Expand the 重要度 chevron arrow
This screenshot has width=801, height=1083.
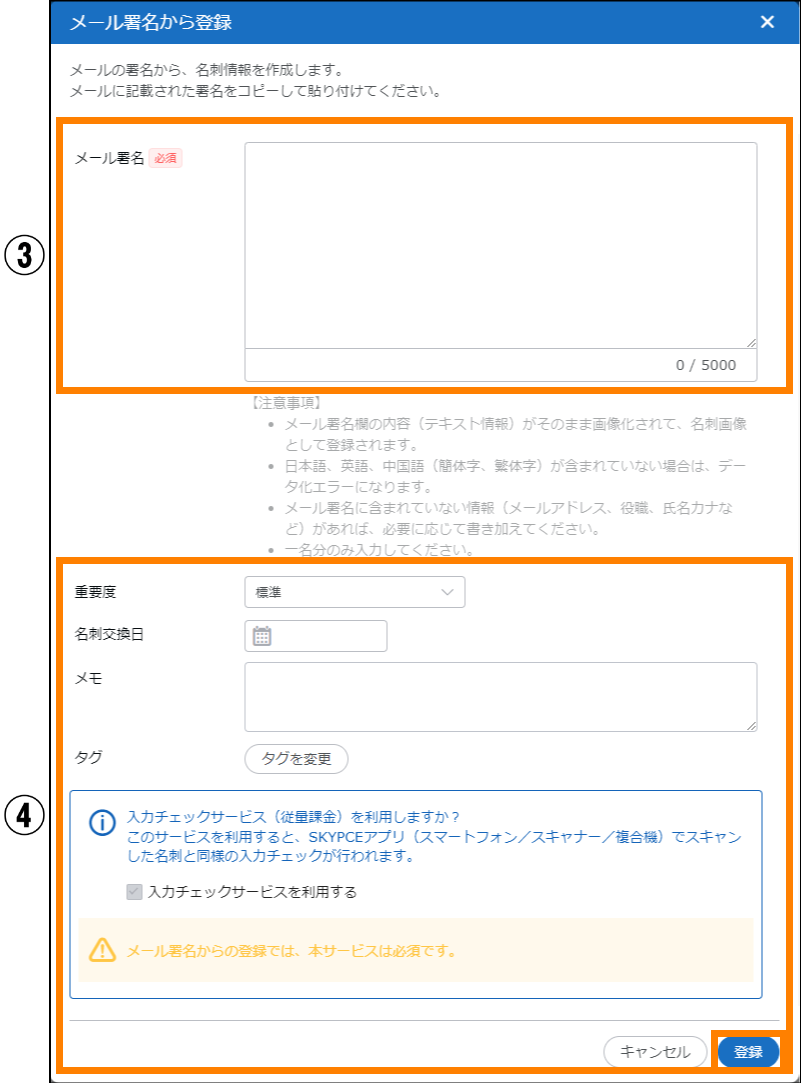click(447, 592)
